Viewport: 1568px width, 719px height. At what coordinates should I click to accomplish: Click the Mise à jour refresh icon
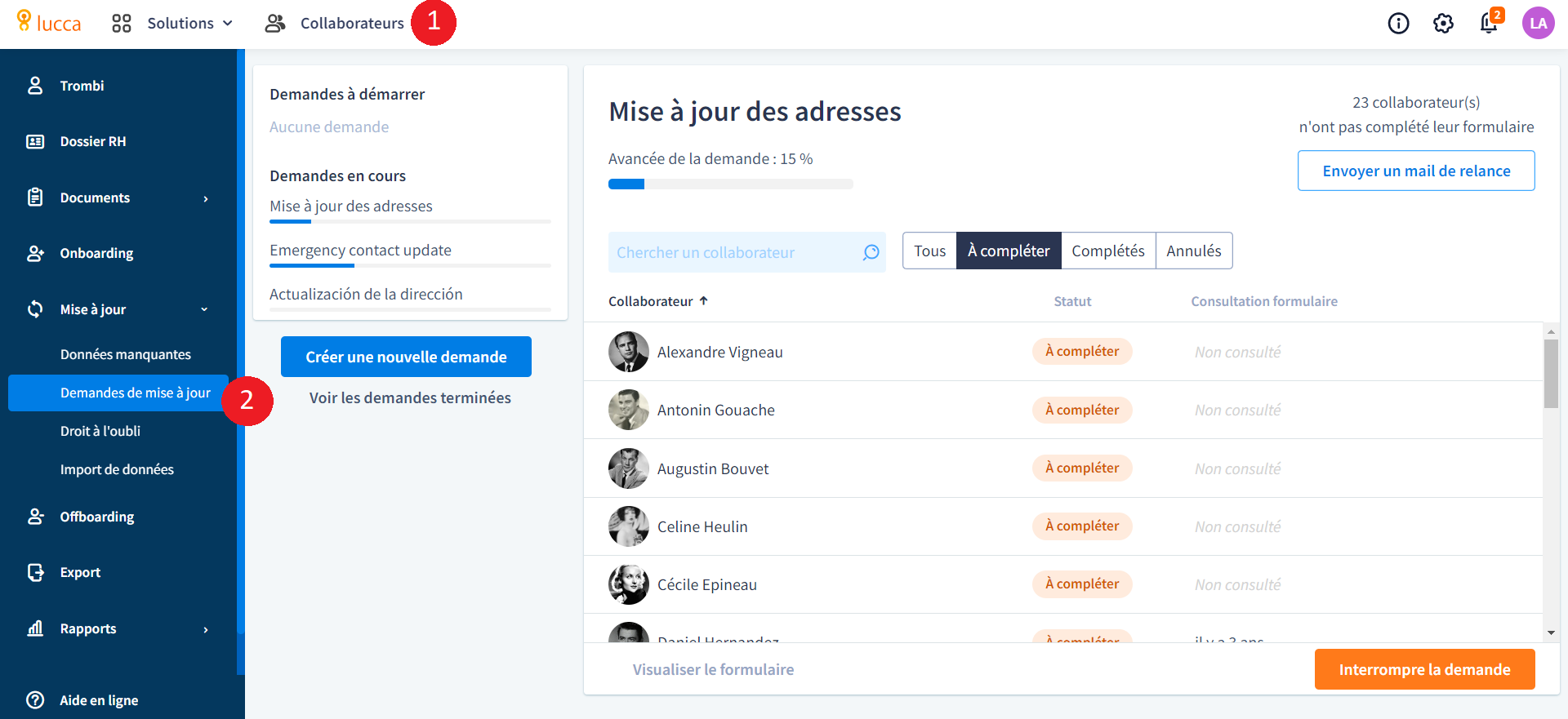[35, 309]
